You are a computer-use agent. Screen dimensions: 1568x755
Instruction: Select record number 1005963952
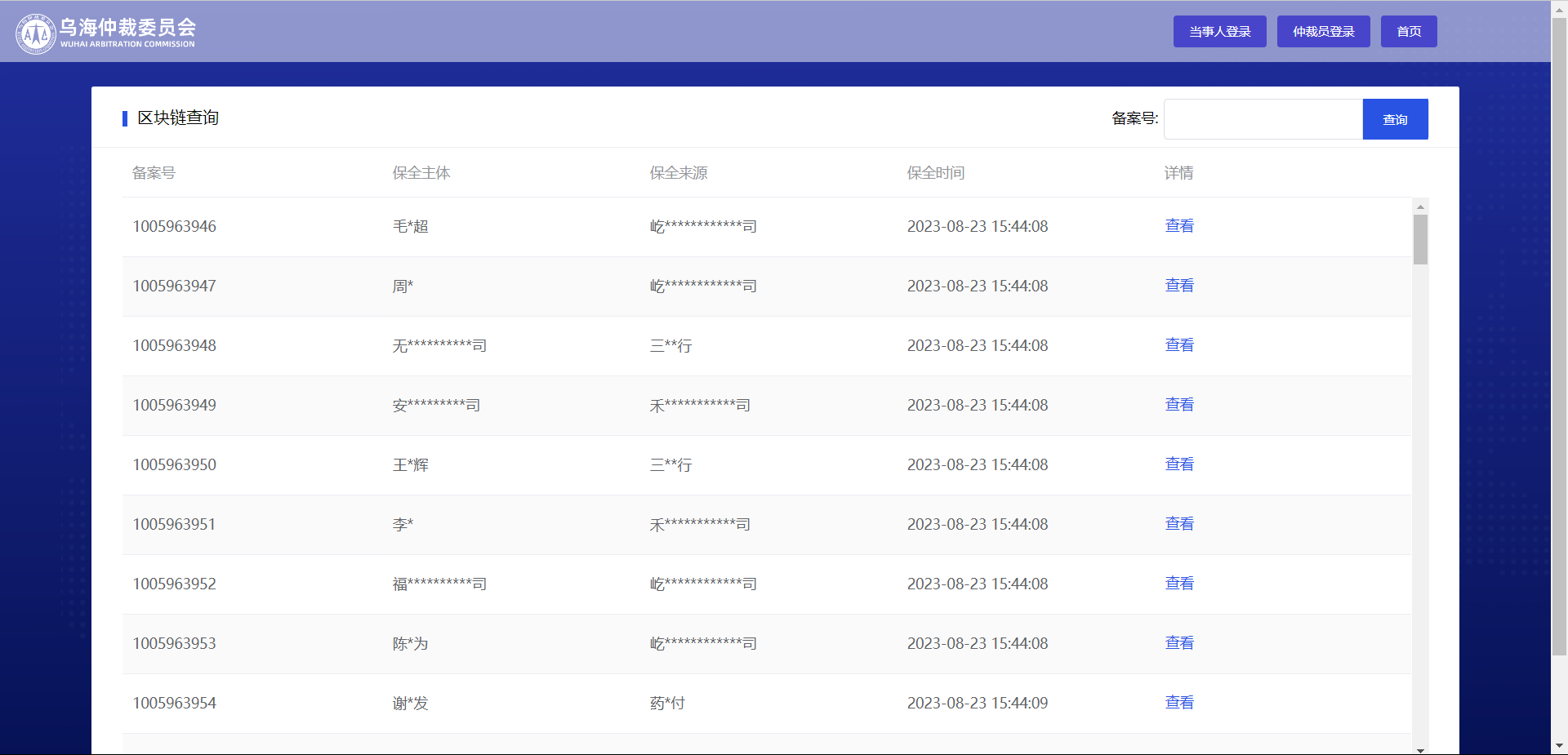175,584
